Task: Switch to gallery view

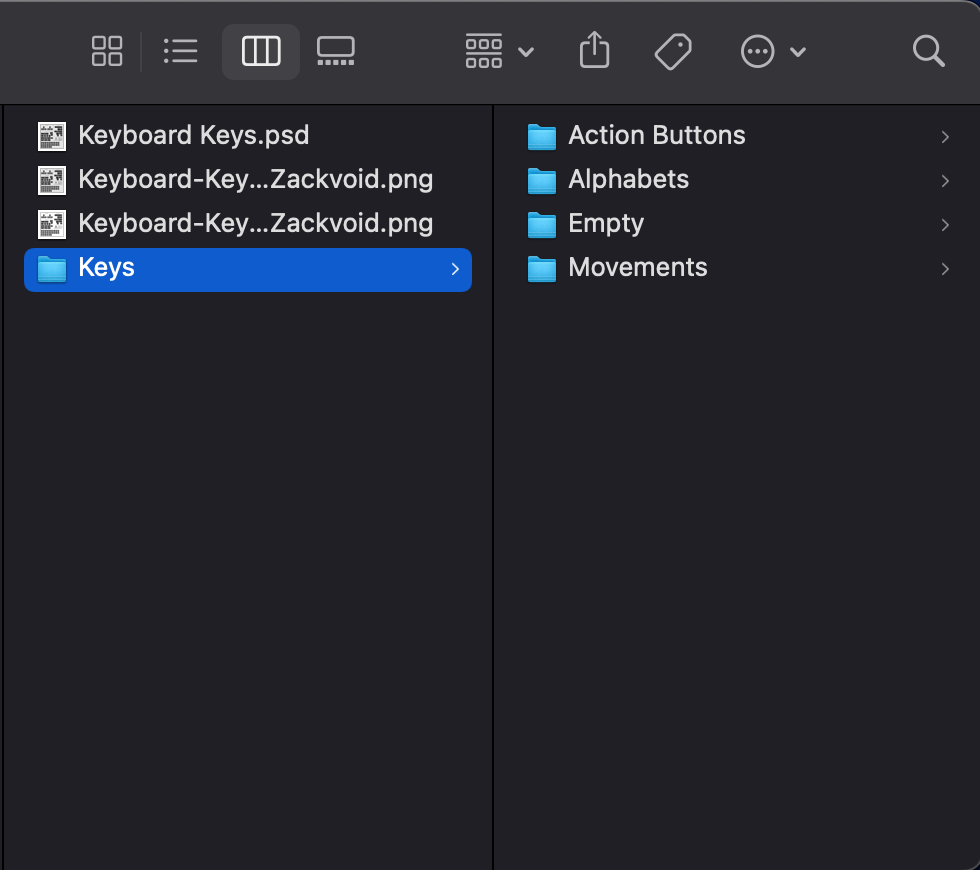Action: point(336,51)
